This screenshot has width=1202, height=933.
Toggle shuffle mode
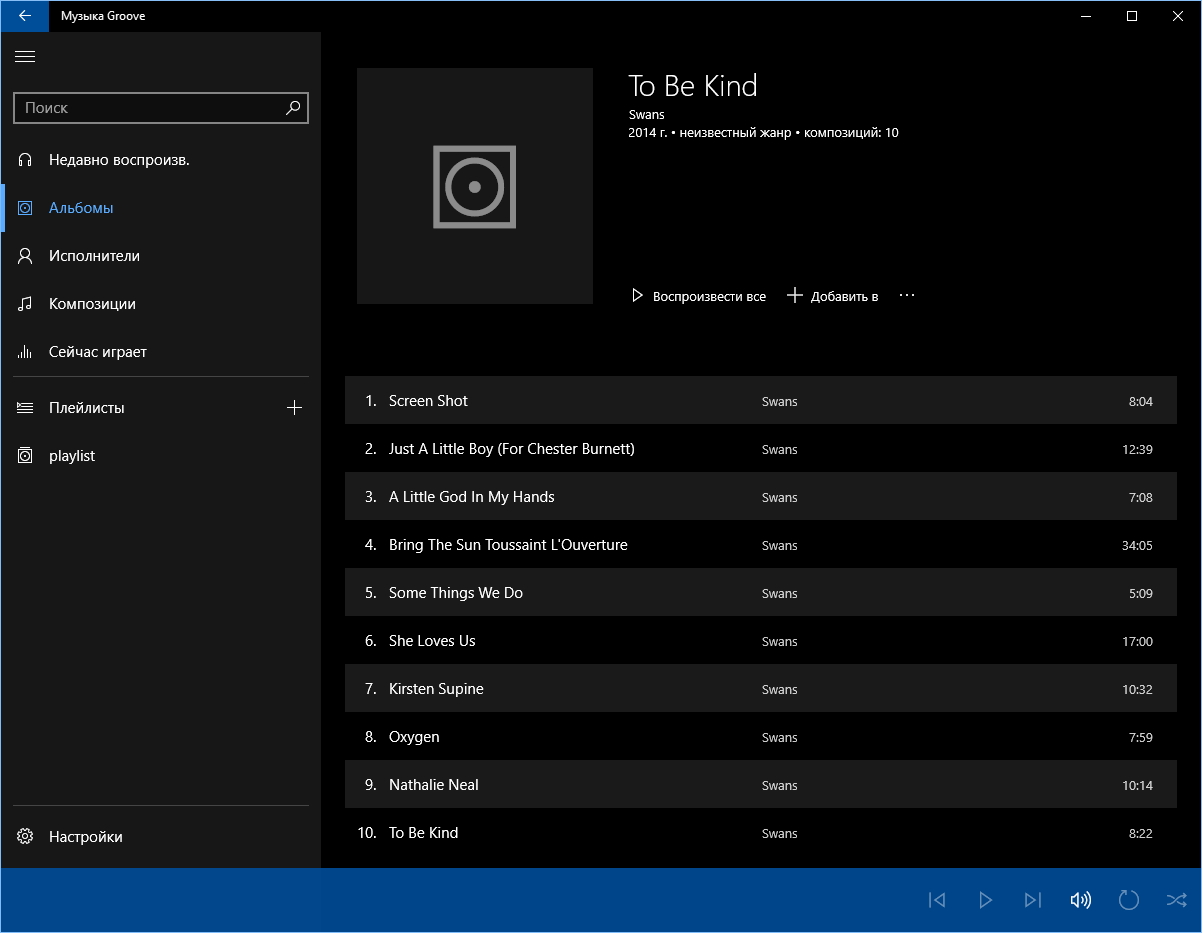(1177, 900)
